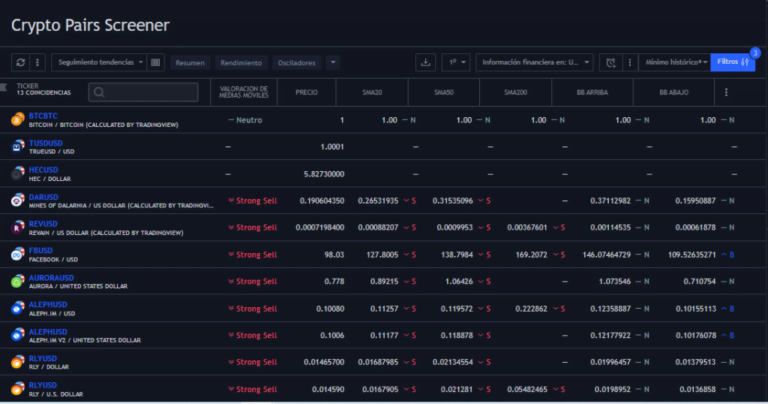Switch to the Resumen tab

click(x=190, y=63)
